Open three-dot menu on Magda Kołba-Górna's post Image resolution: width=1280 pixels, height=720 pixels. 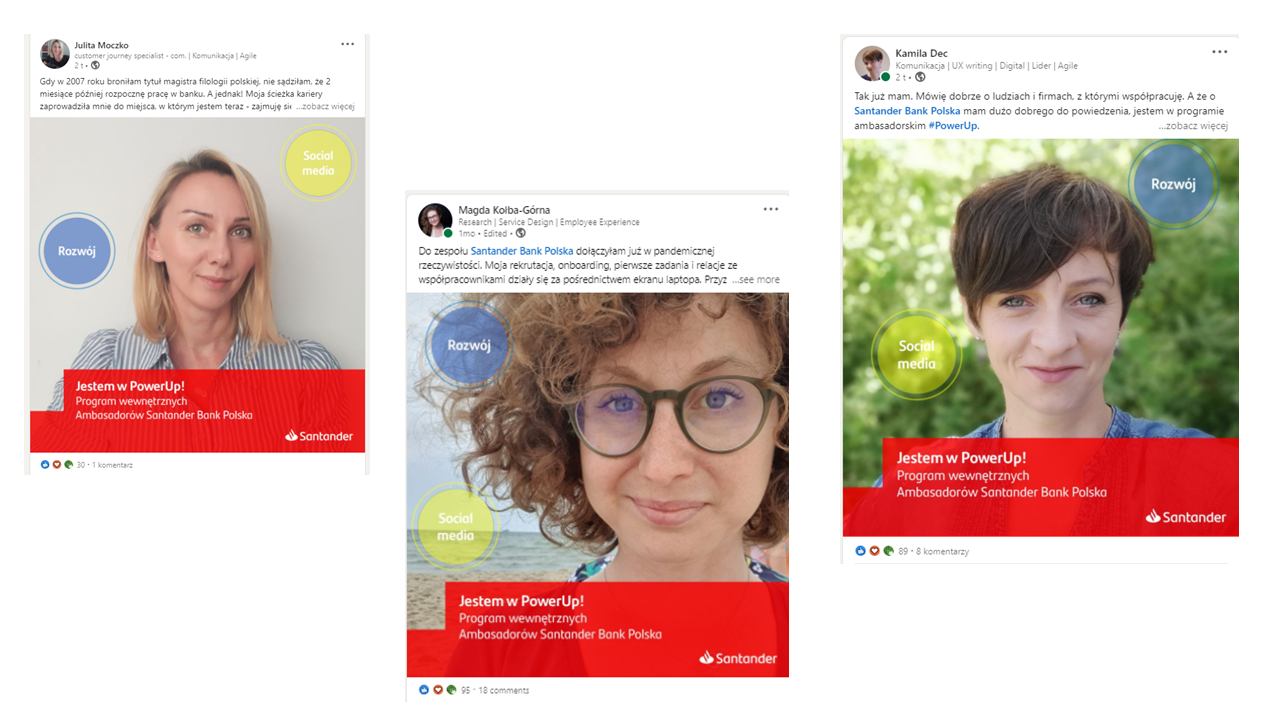pyautogui.click(x=770, y=209)
